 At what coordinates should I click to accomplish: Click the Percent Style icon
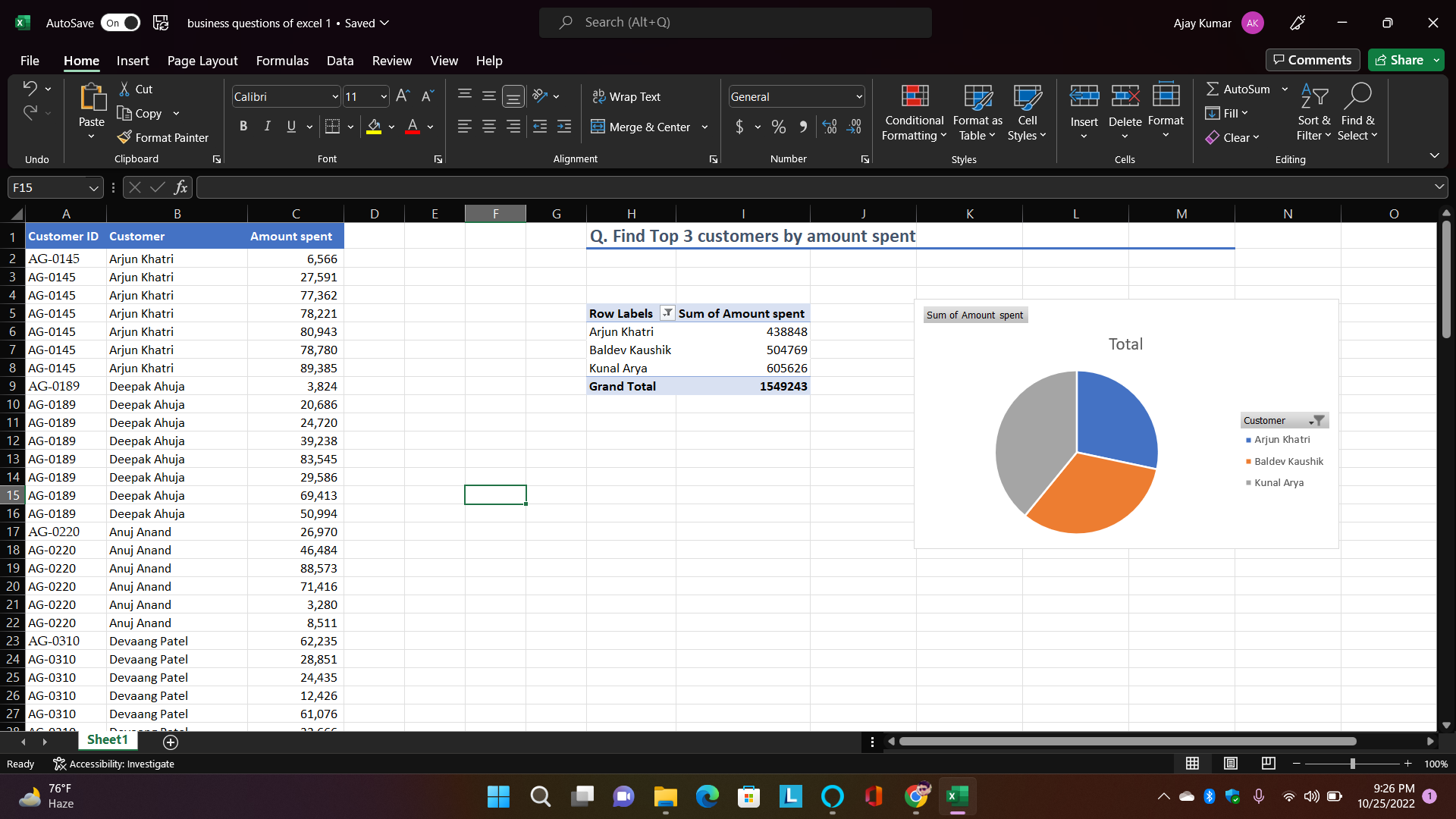point(779,127)
